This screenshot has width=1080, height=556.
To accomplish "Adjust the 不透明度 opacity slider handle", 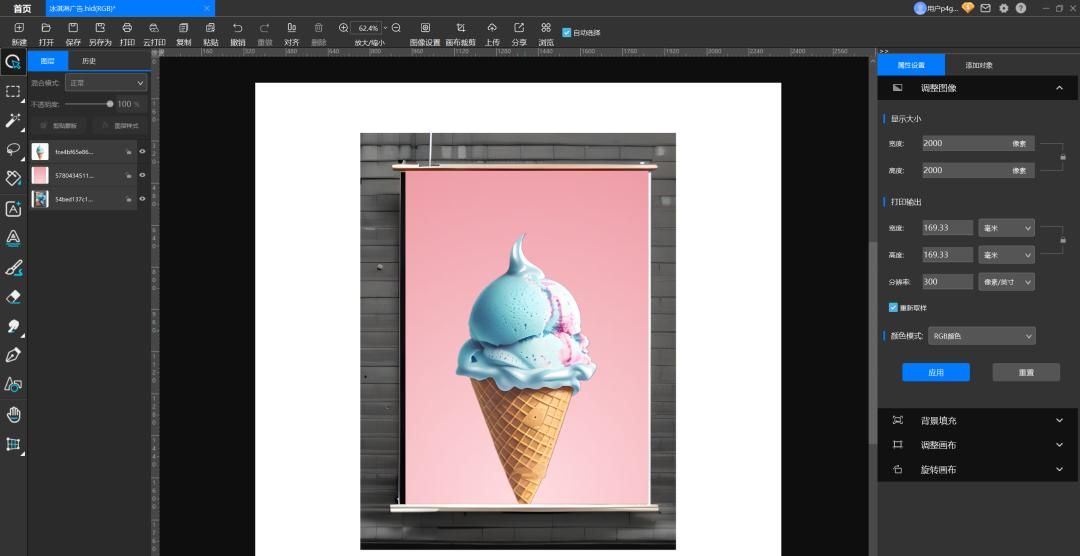I will 110,104.
